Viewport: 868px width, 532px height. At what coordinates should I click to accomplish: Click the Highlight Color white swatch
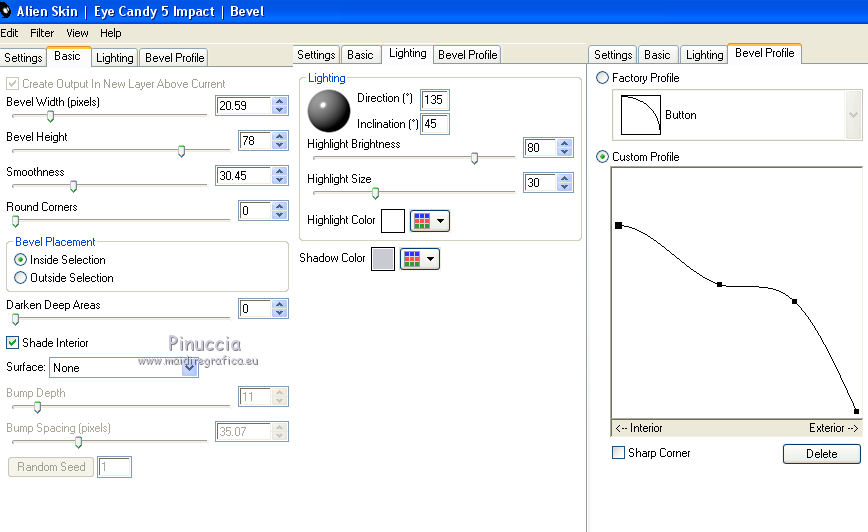392,221
